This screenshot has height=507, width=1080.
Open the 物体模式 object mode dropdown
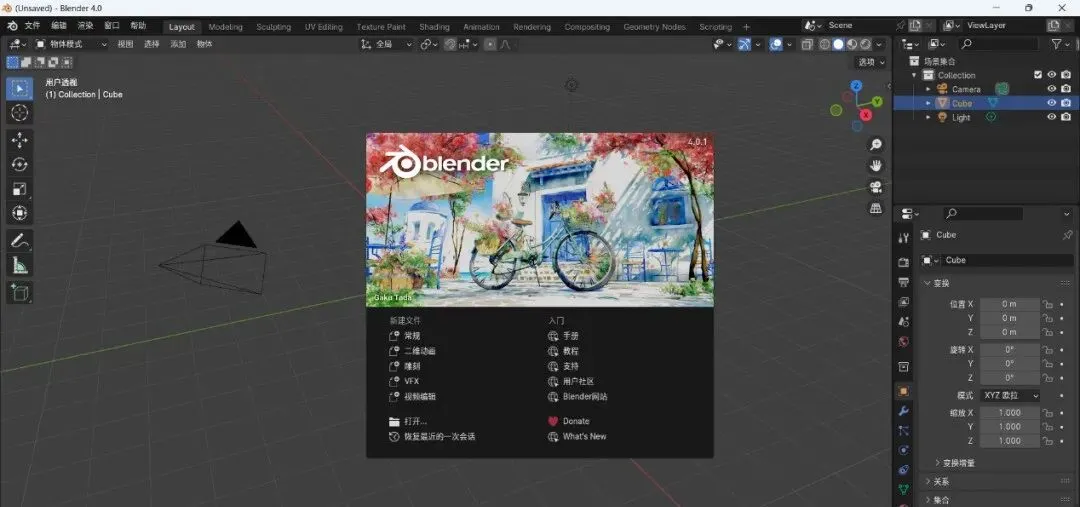coord(71,44)
